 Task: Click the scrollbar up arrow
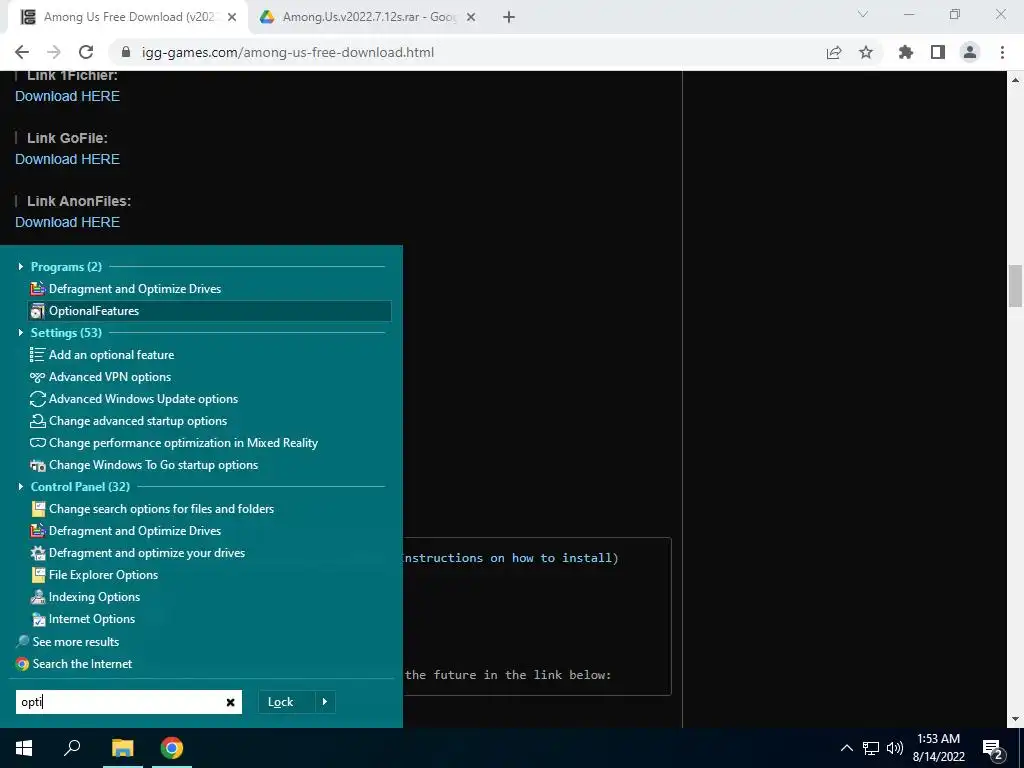coord(1015,80)
